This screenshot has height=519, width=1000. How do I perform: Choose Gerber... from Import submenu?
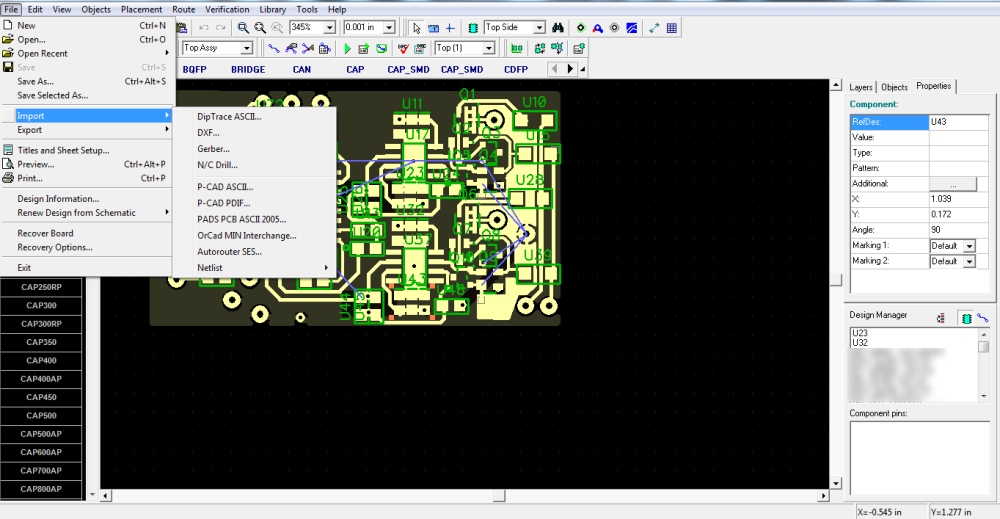(x=213, y=148)
